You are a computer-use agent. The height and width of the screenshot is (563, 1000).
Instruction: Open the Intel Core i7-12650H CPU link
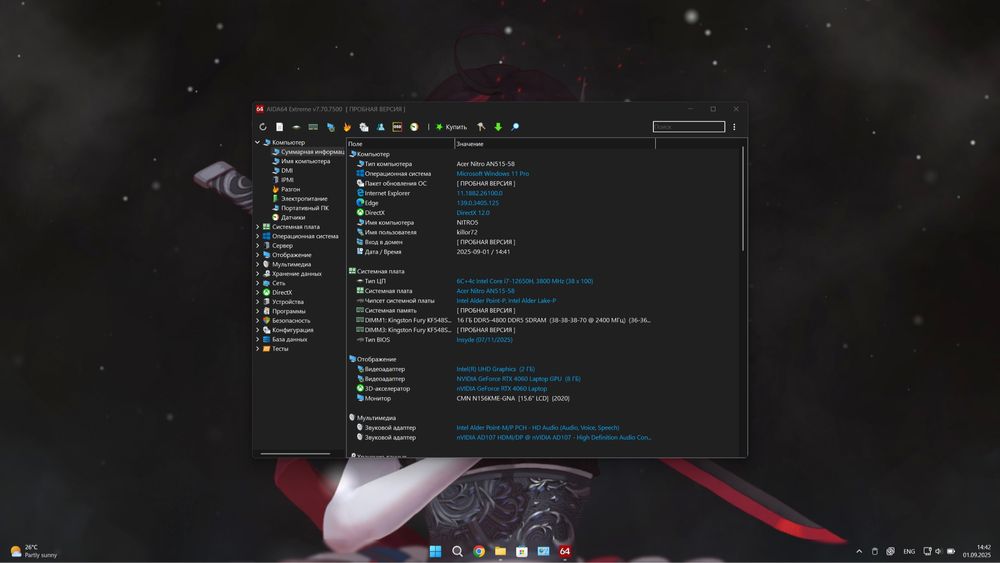[x=524, y=281]
